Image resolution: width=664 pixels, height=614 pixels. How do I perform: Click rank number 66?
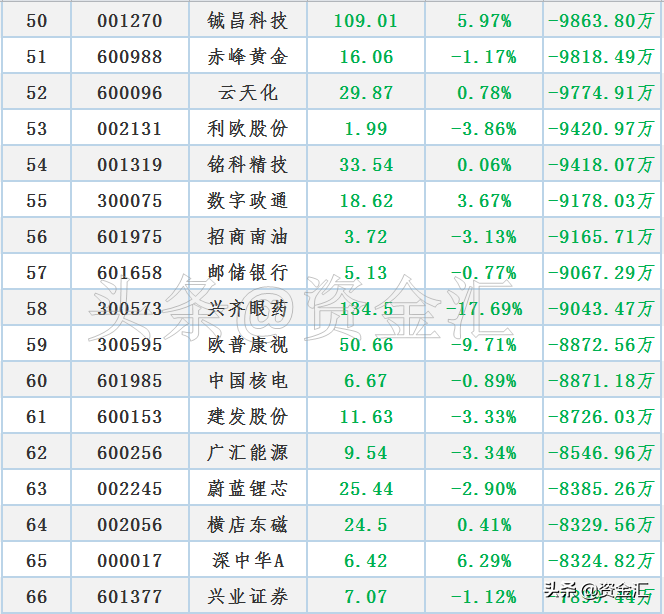click(36, 597)
